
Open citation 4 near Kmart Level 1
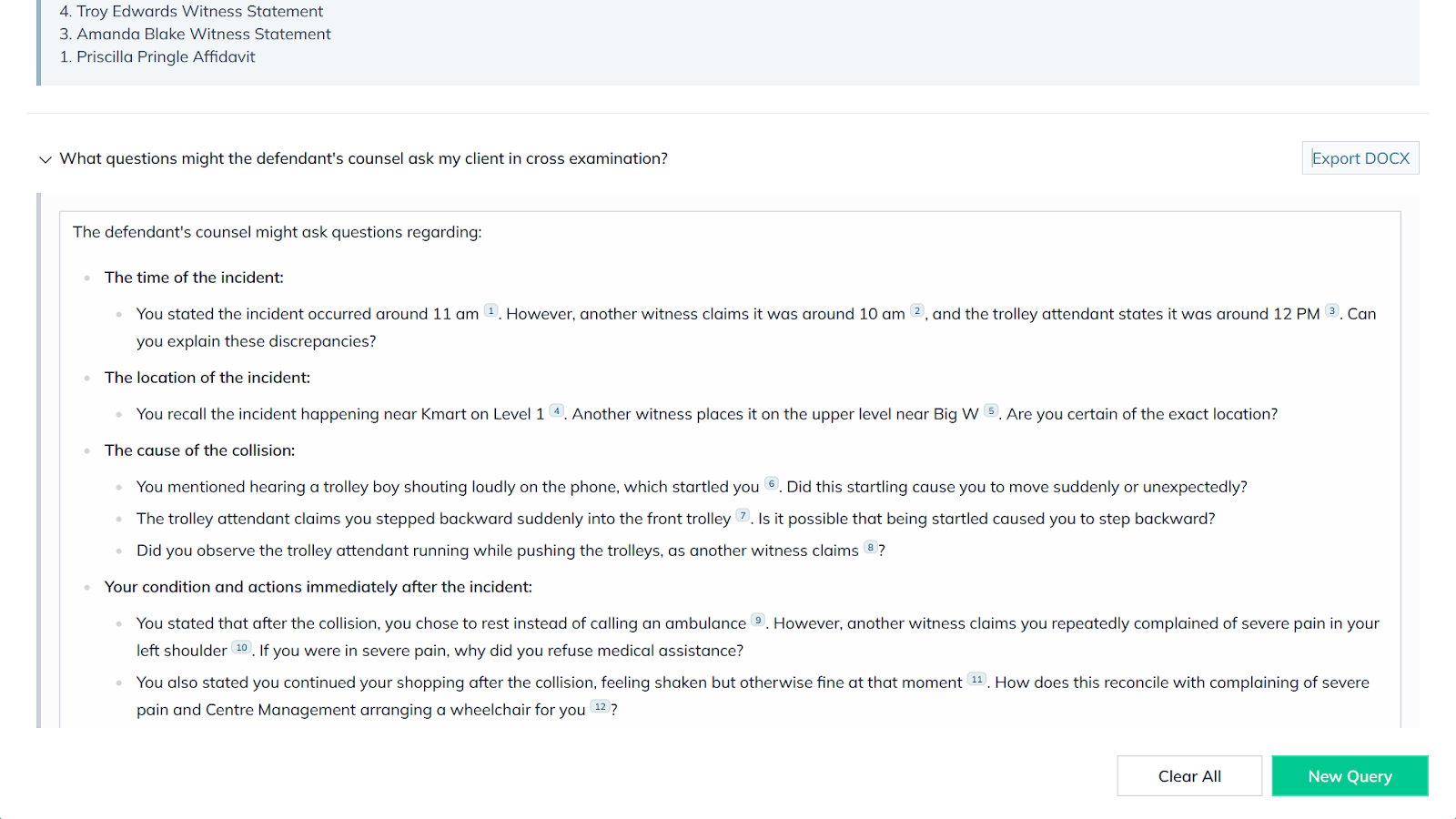pyautogui.click(x=557, y=411)
